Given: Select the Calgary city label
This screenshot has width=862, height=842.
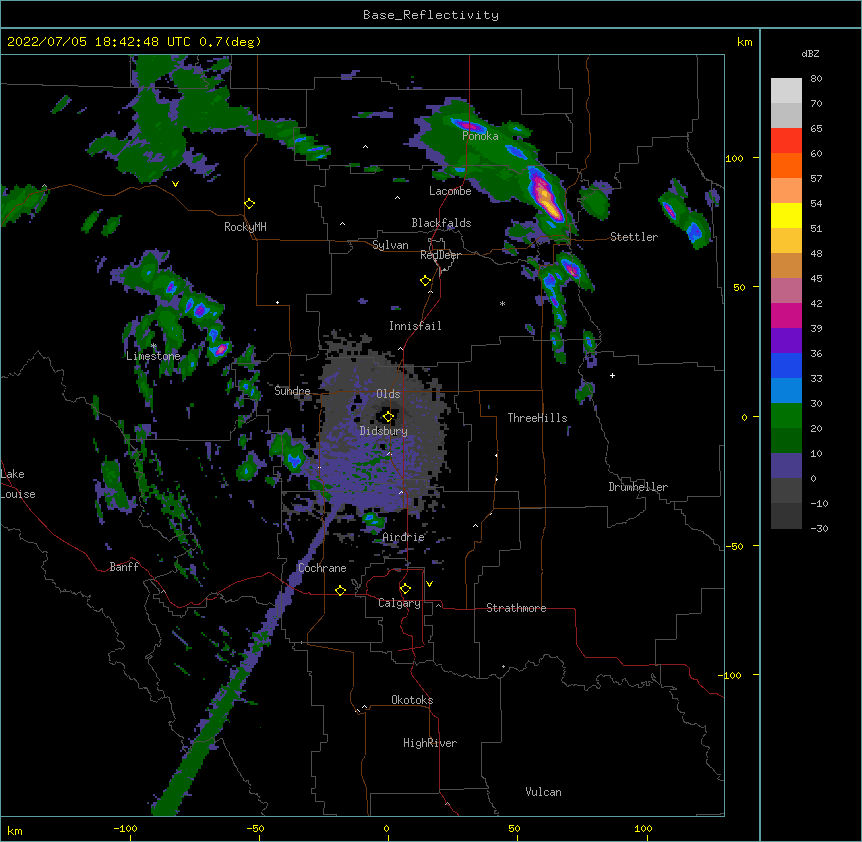Looking at the screenshot, I should [x=399, y=603].
